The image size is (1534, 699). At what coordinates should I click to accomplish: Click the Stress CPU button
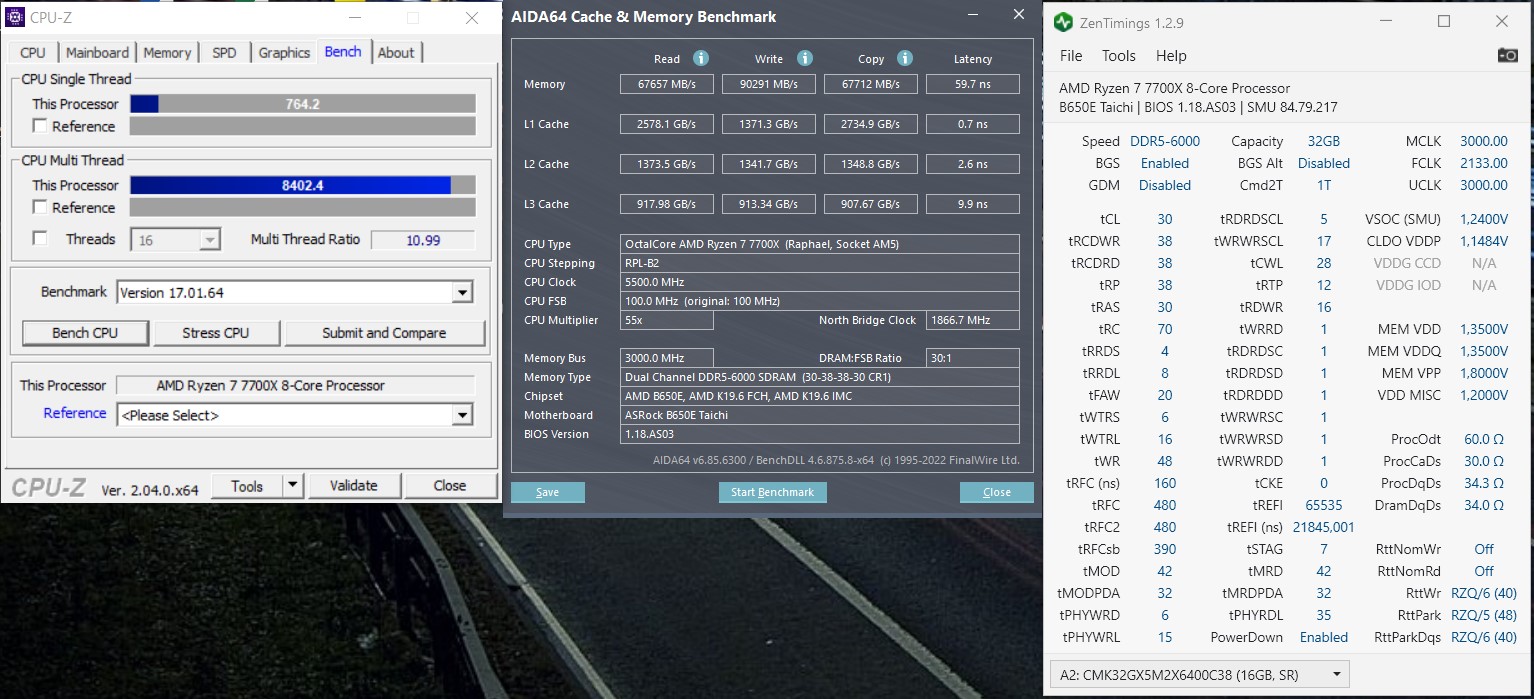[216, 333]
